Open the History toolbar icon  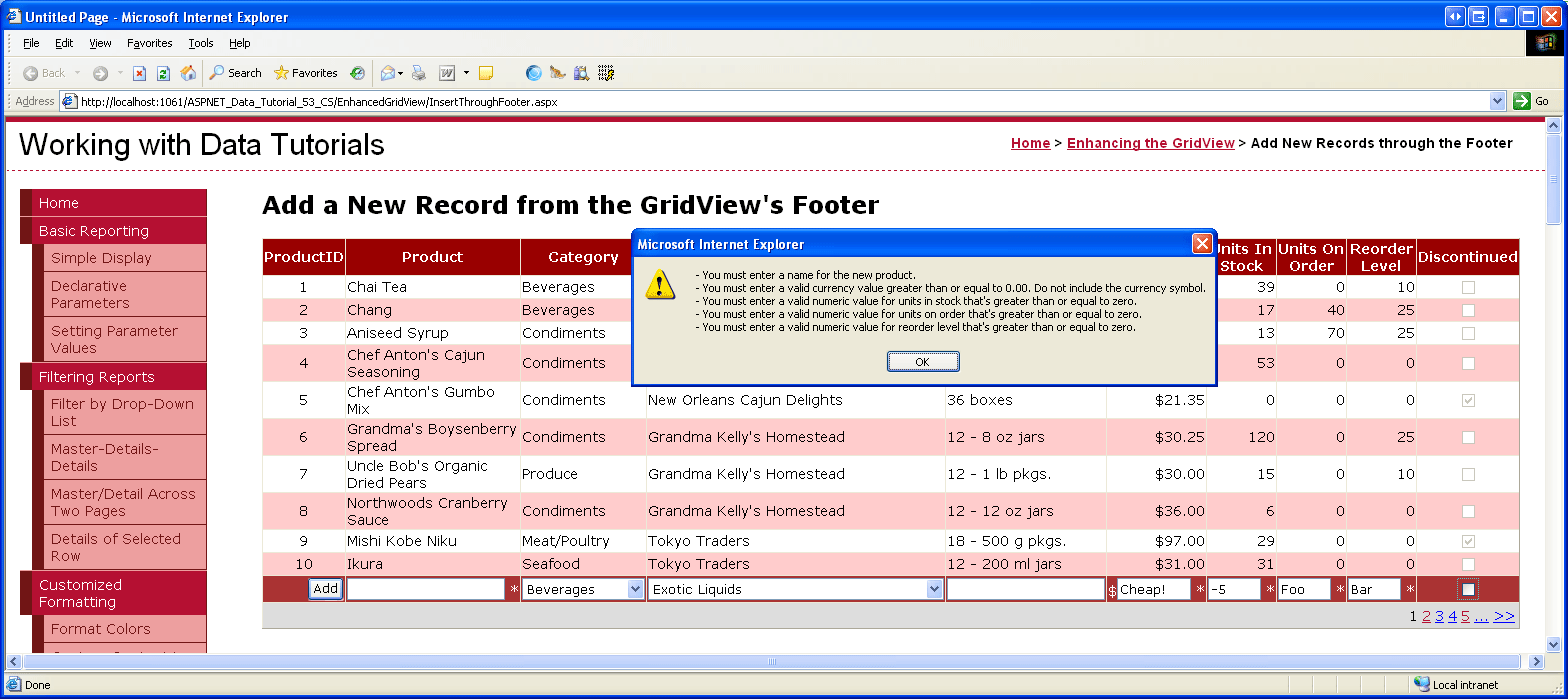click(357, 73)
